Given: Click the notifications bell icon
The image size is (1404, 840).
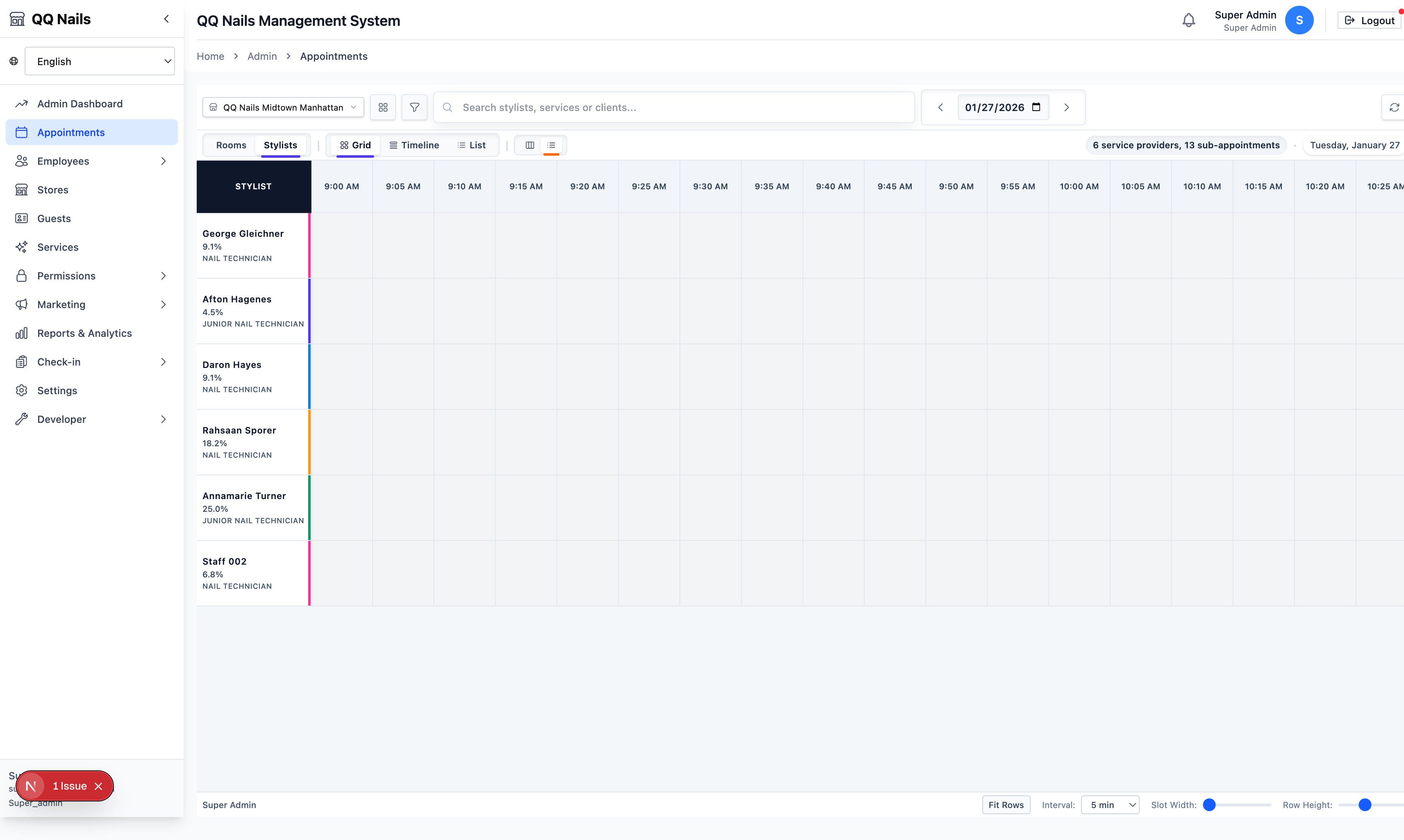Looking at the screenshot, I should (x=1188, y=20).
